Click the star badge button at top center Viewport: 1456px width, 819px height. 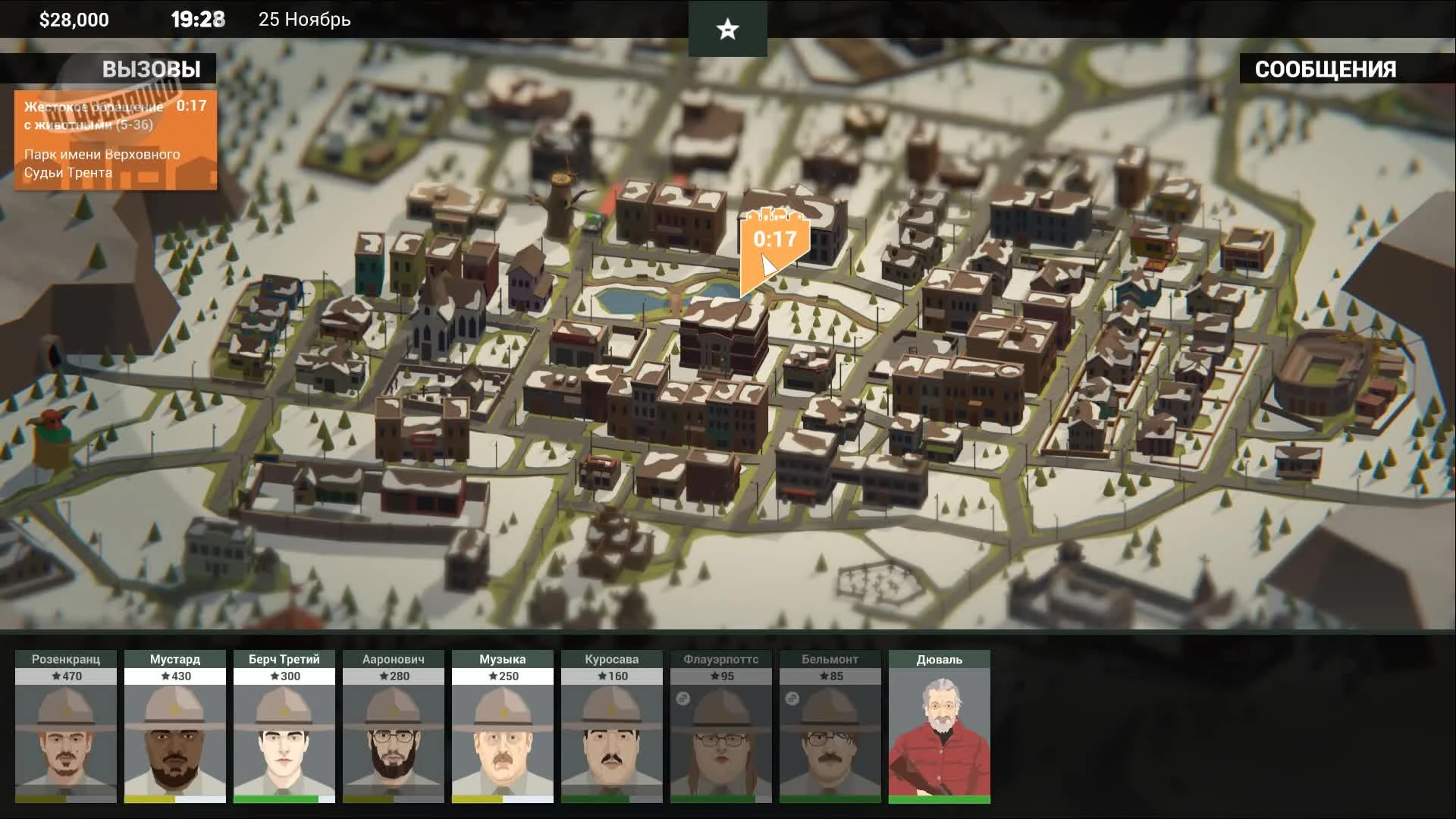(x=727, y=30)
